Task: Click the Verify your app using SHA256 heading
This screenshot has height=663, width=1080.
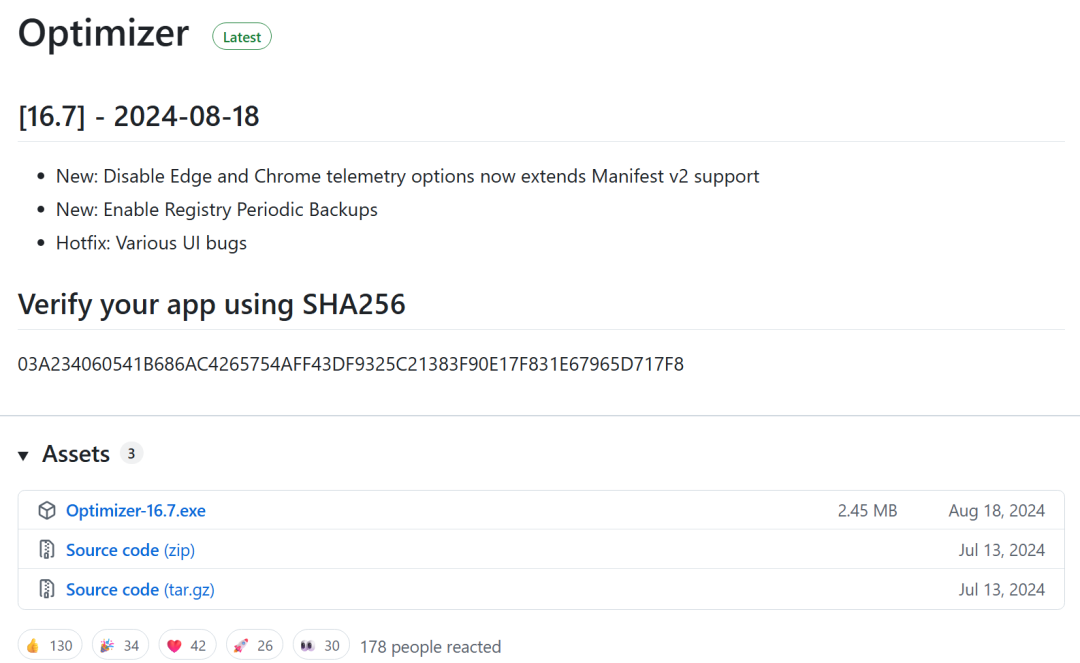Action: point(212,305)
